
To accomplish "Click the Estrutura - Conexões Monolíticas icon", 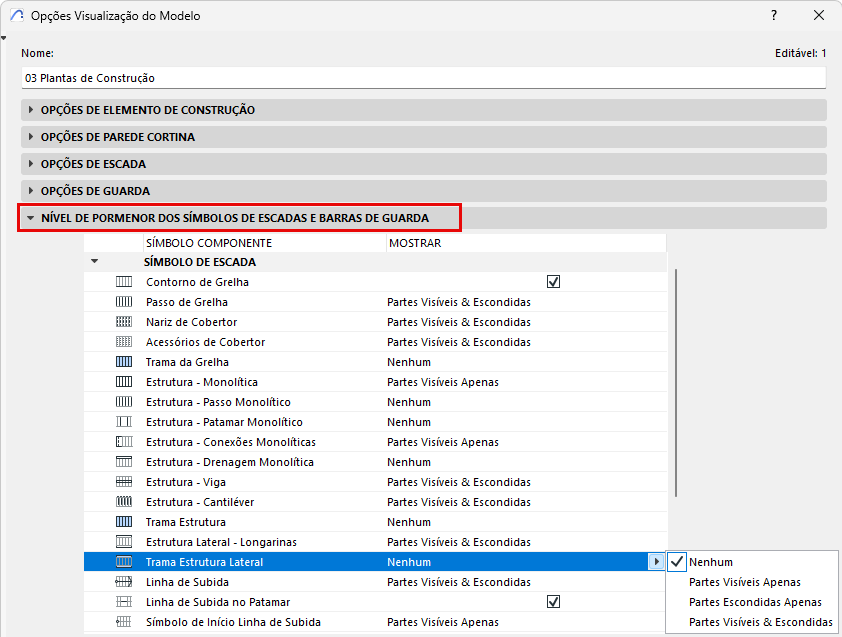I will (x=124, y=442).
